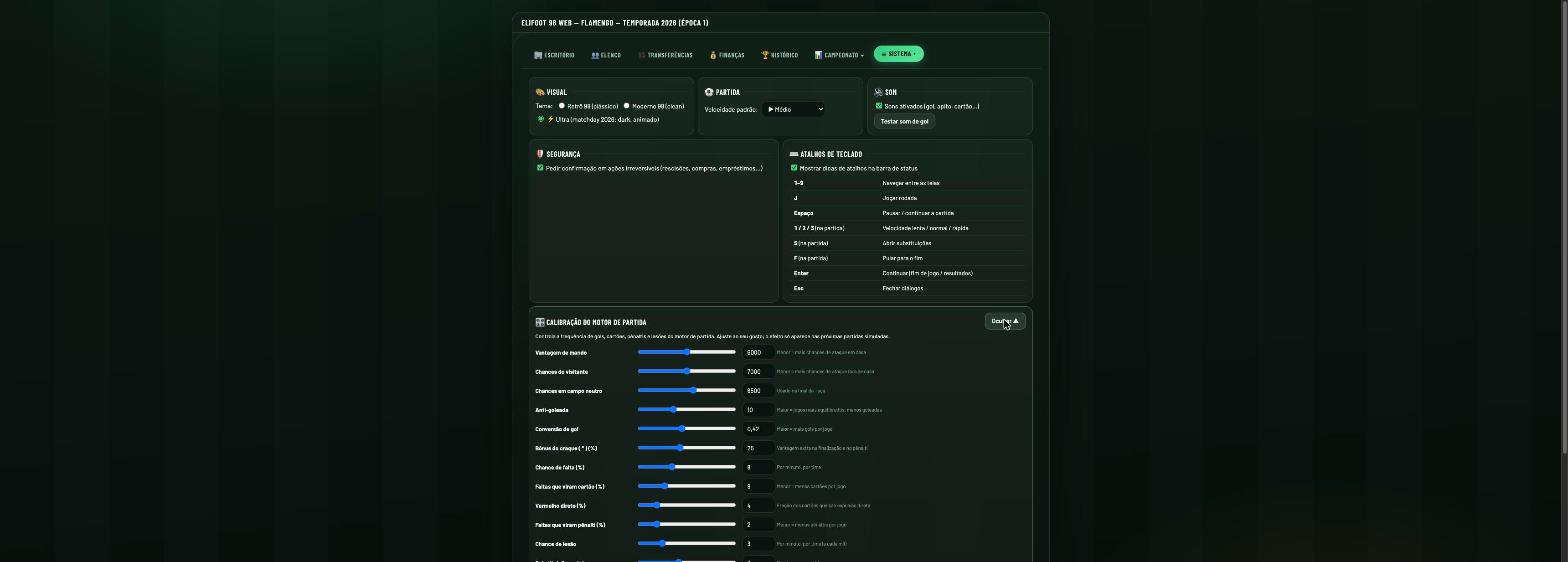Open the Escritório tab
Screen dimensions: 1568x562
click(x=554, y=55)
